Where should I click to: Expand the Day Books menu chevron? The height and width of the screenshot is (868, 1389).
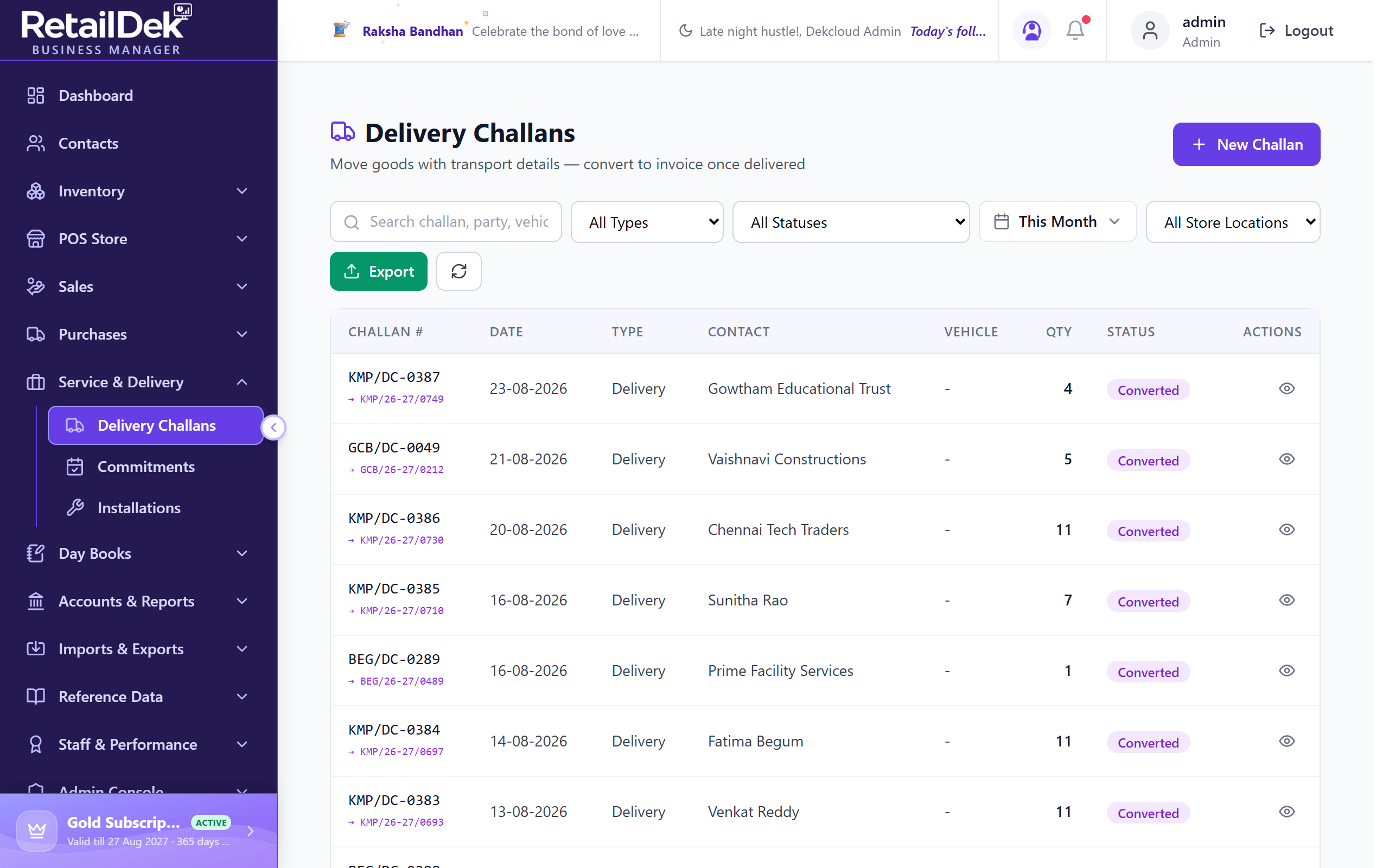point(242,553)
